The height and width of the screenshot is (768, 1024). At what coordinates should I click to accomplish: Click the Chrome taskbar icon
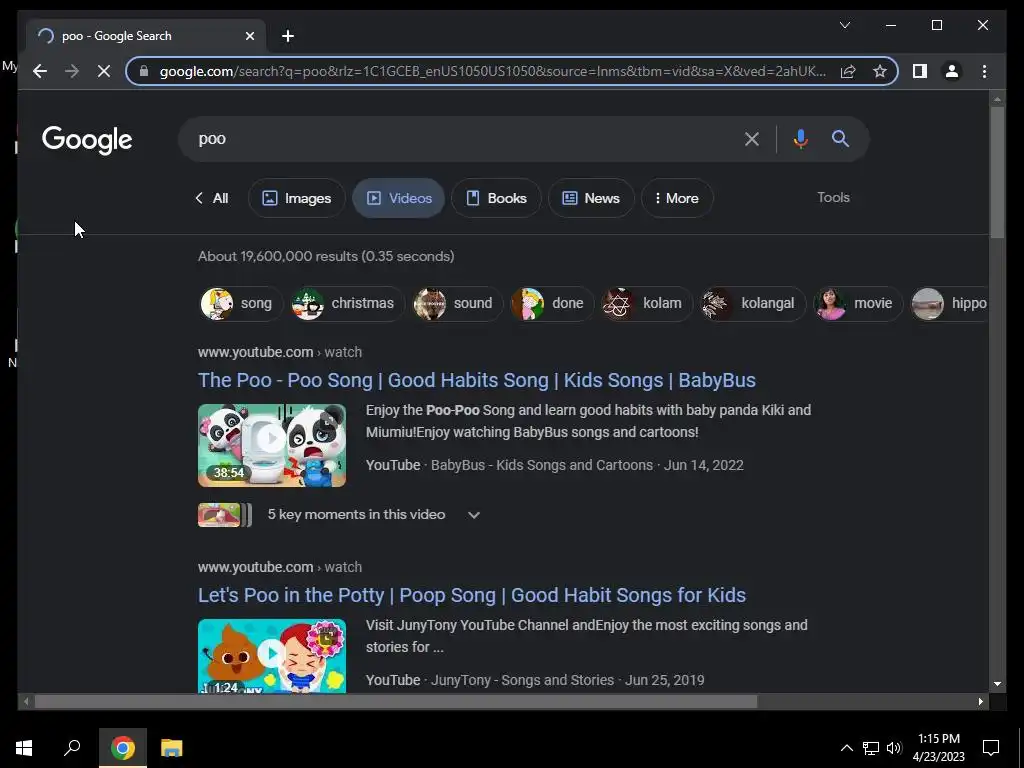click(x=123, y=748)
